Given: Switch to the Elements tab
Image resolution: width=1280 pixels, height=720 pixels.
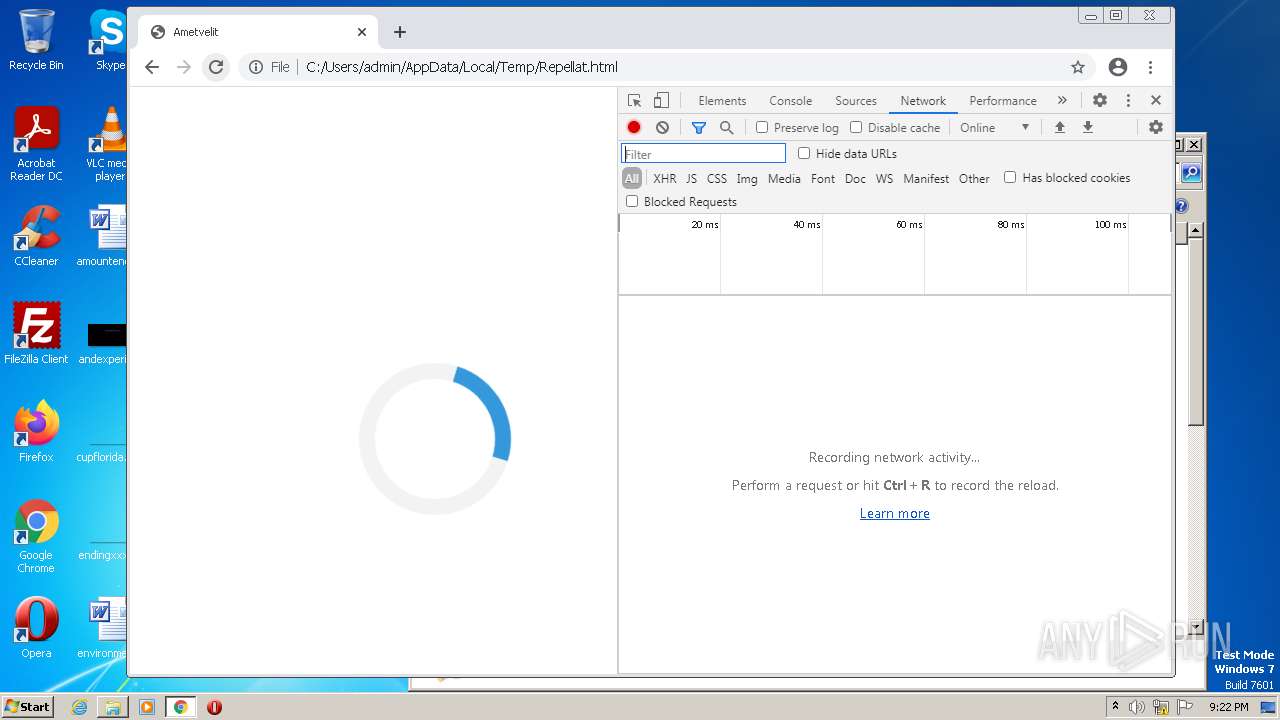Looking at the screenshot, I should [722, 101].
